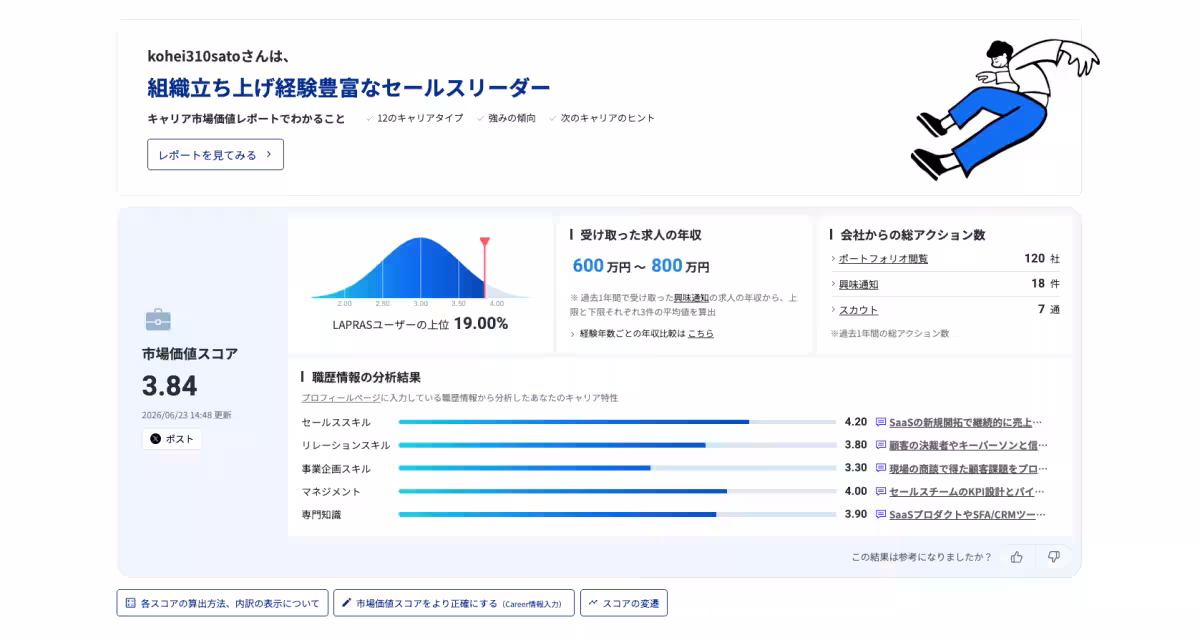Click the 19.00% percentile value

point(480,323)
